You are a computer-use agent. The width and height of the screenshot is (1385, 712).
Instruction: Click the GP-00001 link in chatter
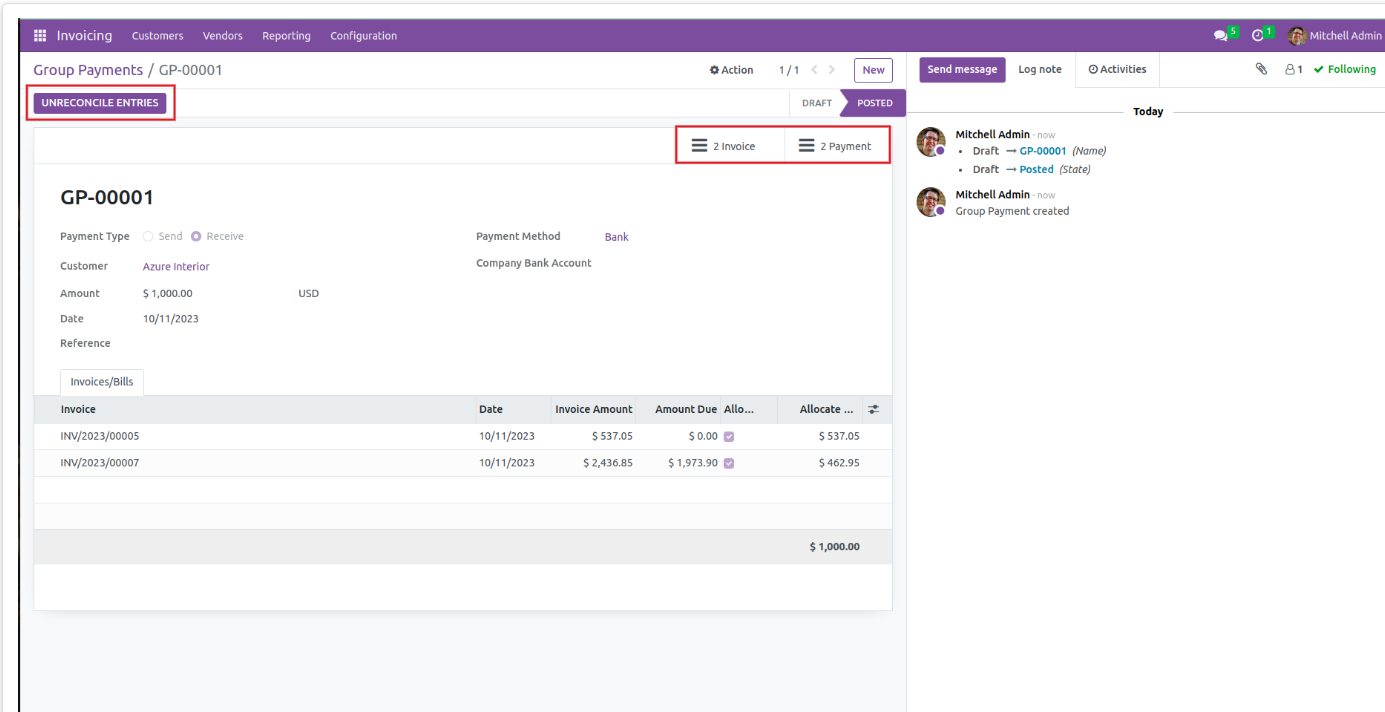(x=1043, y=151)
